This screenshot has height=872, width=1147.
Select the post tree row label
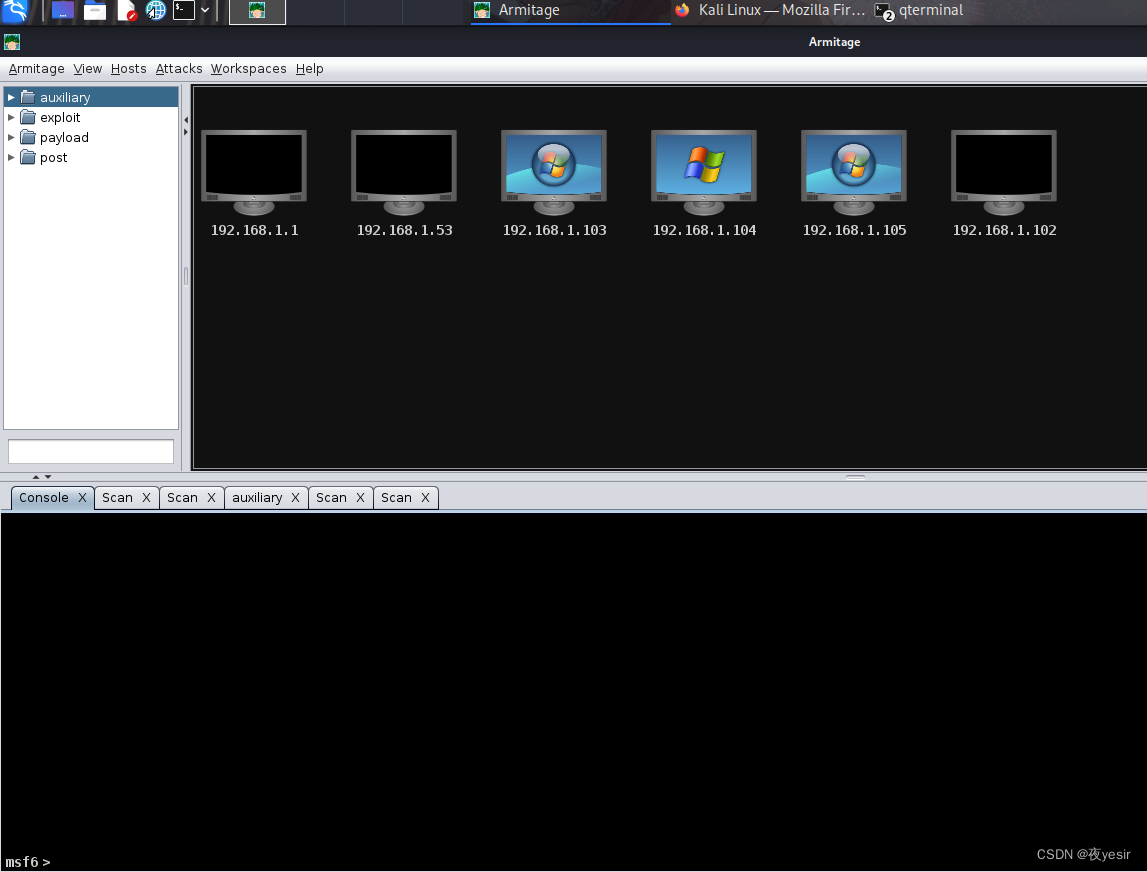click(x=53, y=157)
